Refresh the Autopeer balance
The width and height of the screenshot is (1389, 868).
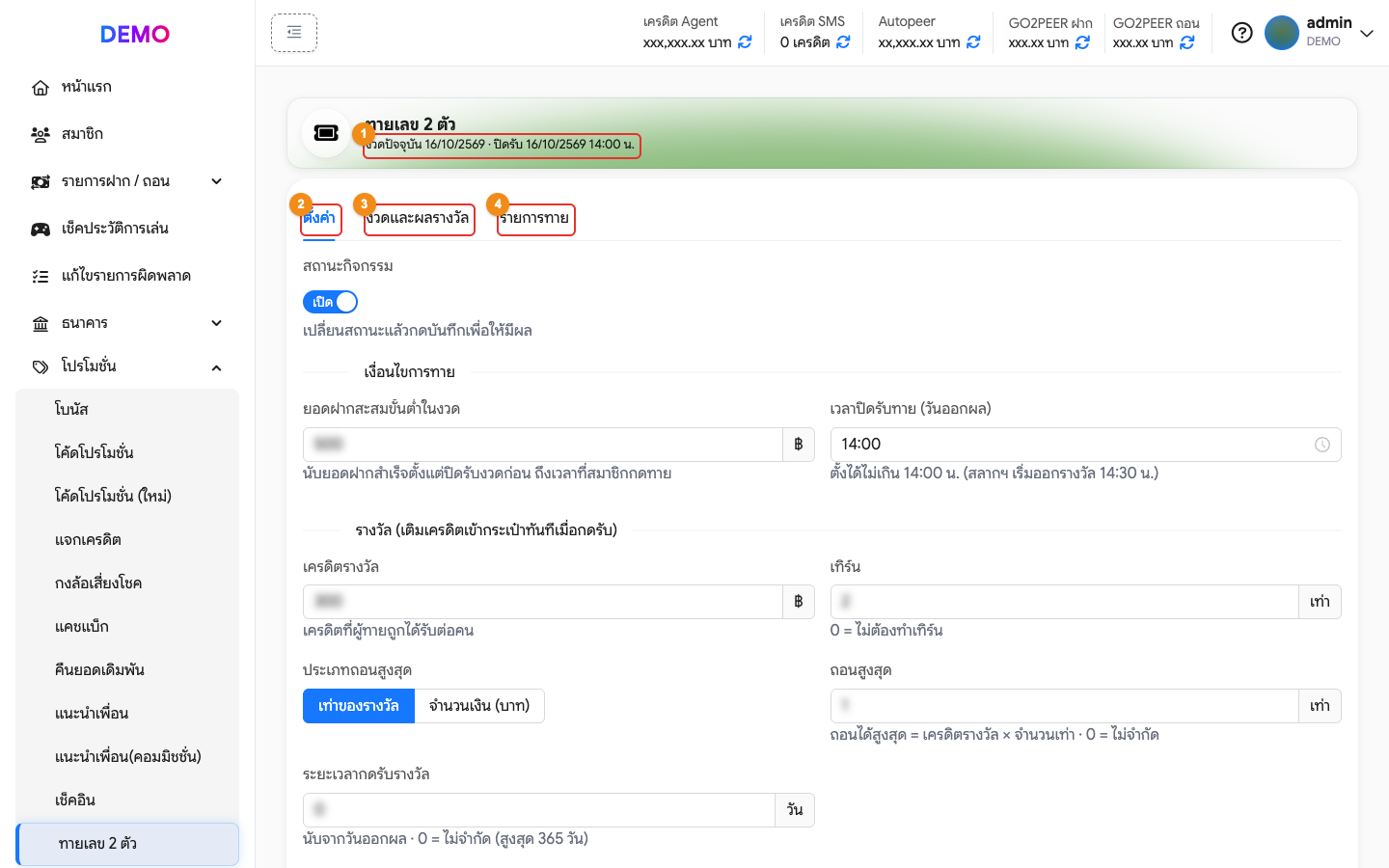tap(973, 42)
